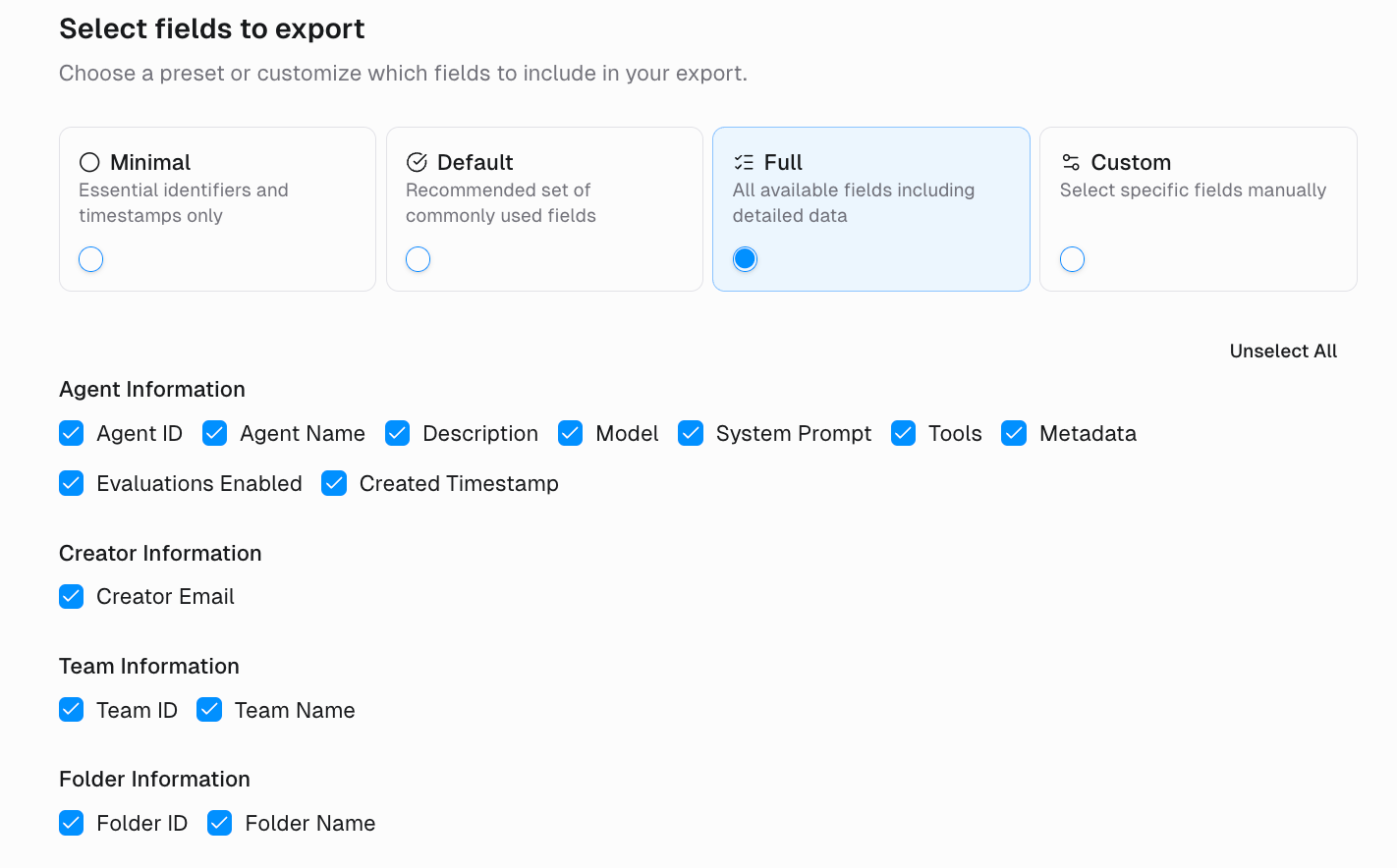Click the 'Creator Information' section heading

coord(160,553)
